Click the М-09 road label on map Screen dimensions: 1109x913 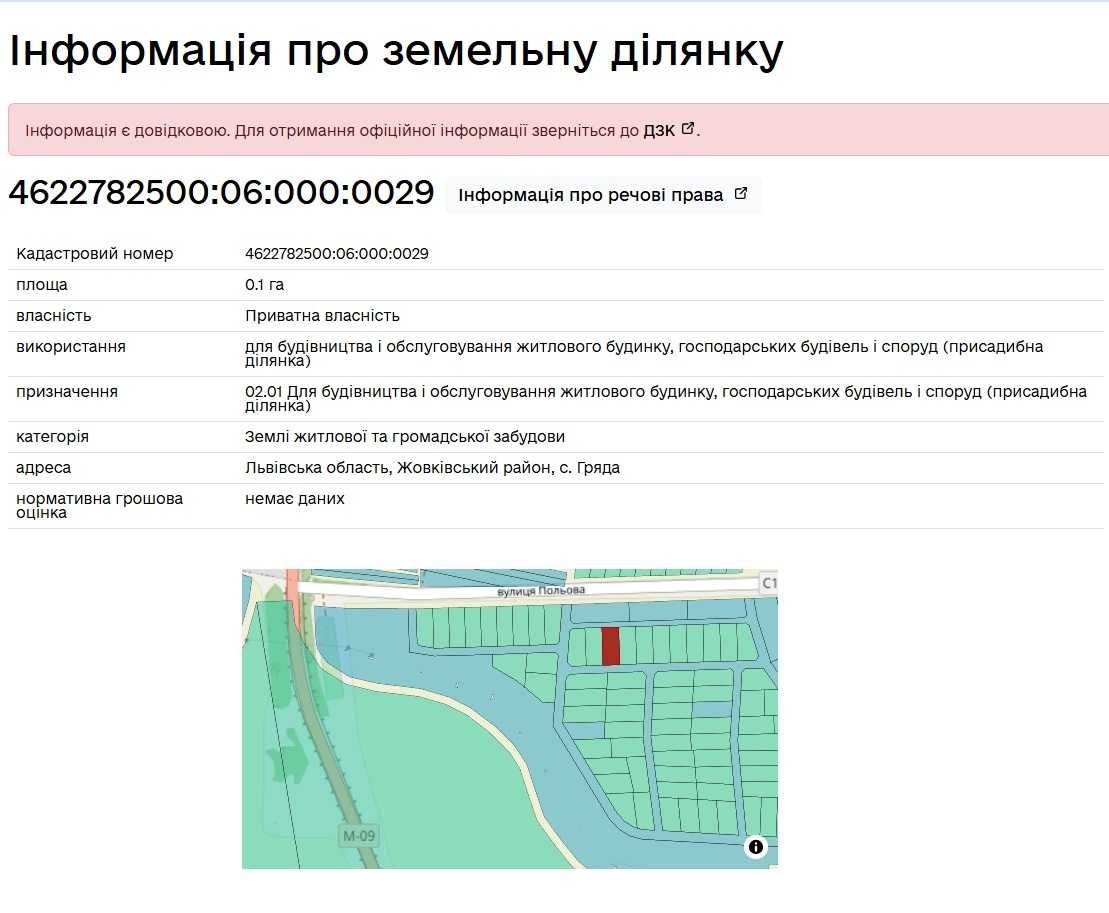click(x=359, y=836)
